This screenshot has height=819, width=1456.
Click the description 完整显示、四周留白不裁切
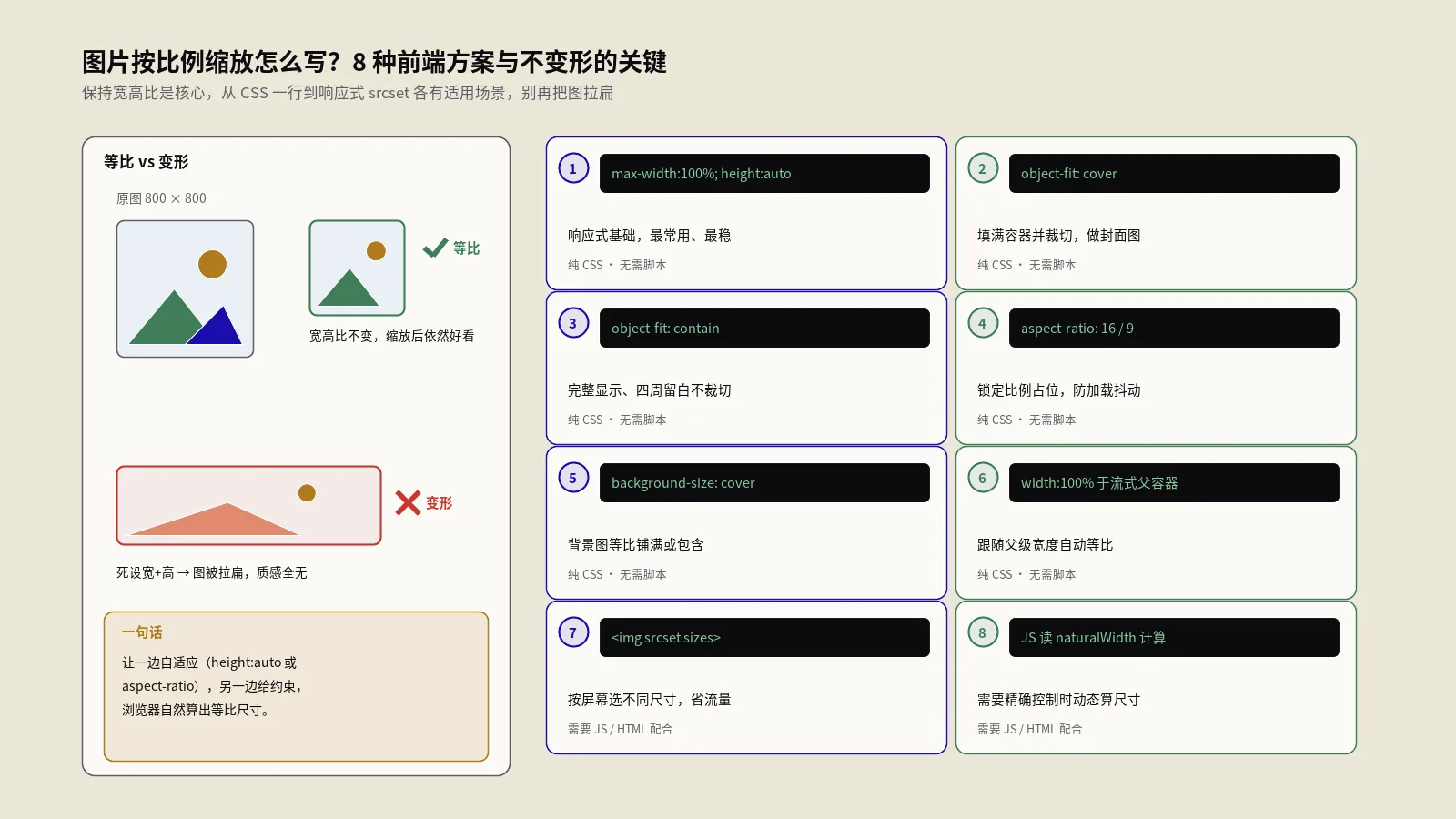649,390
